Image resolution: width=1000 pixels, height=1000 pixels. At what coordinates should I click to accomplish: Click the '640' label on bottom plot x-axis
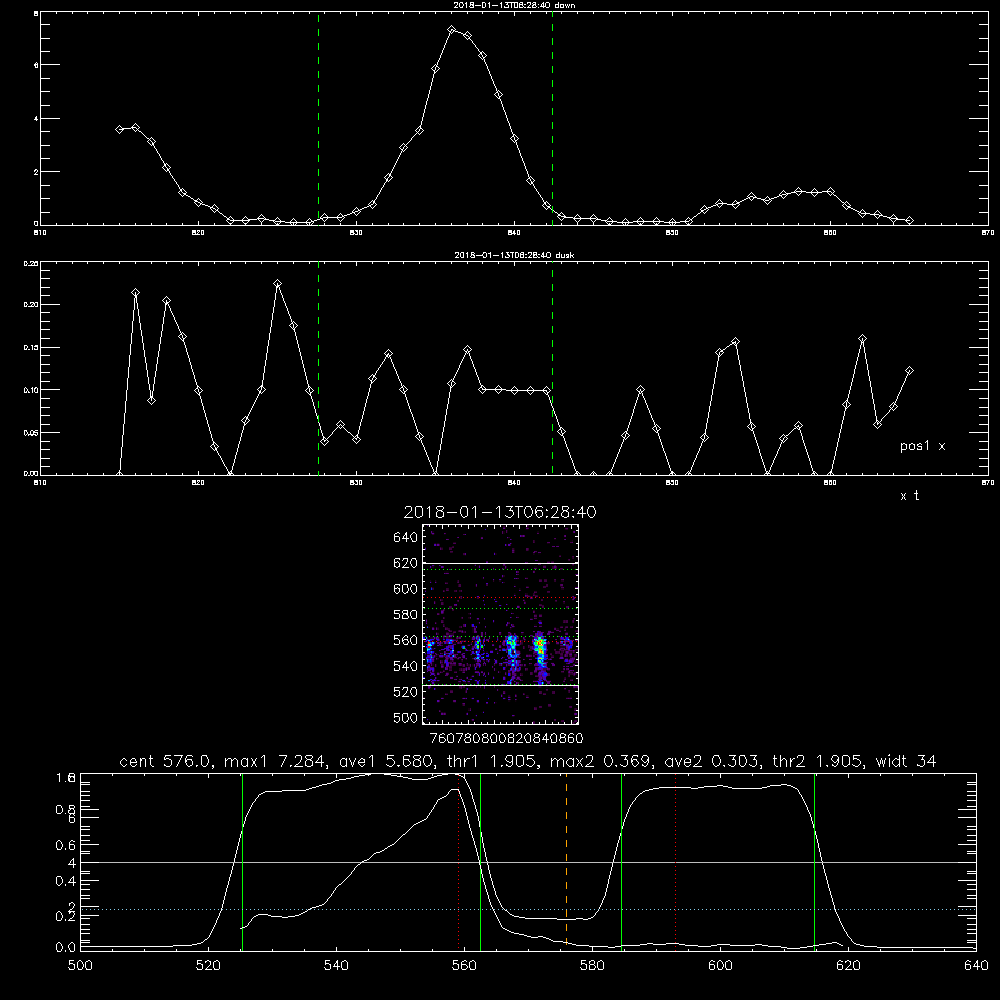pos(976,966)
